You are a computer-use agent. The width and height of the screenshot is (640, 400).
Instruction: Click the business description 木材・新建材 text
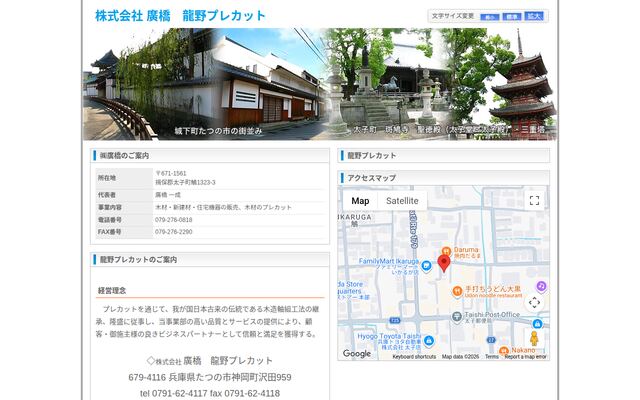223,207
